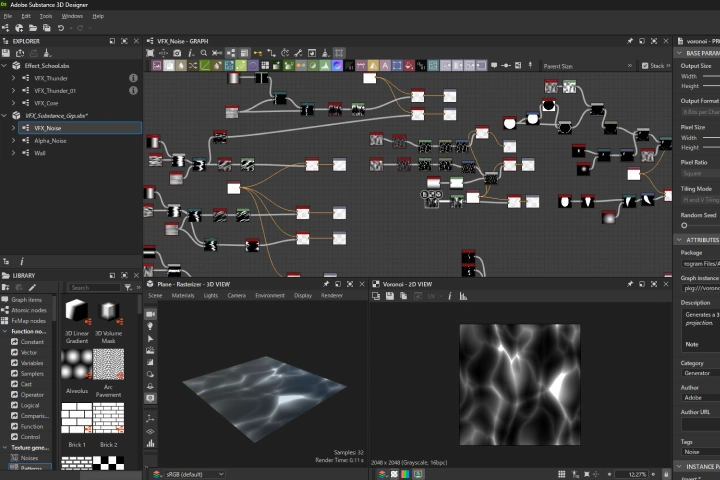Add the colorful gradient node from node bar
The width and height of the screenshot is (720, 480).
pyautogui.click(x=337, y=66)
